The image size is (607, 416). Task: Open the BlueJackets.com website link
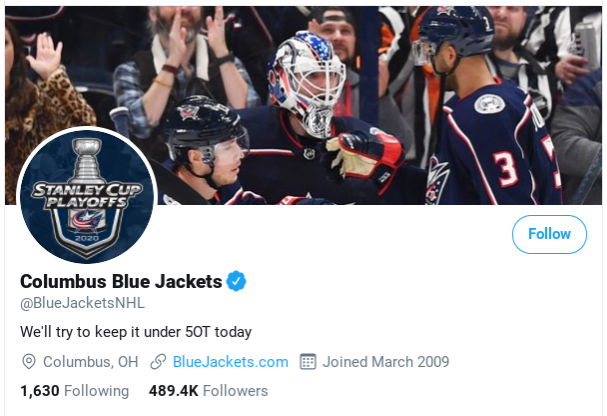coord(230,362)
